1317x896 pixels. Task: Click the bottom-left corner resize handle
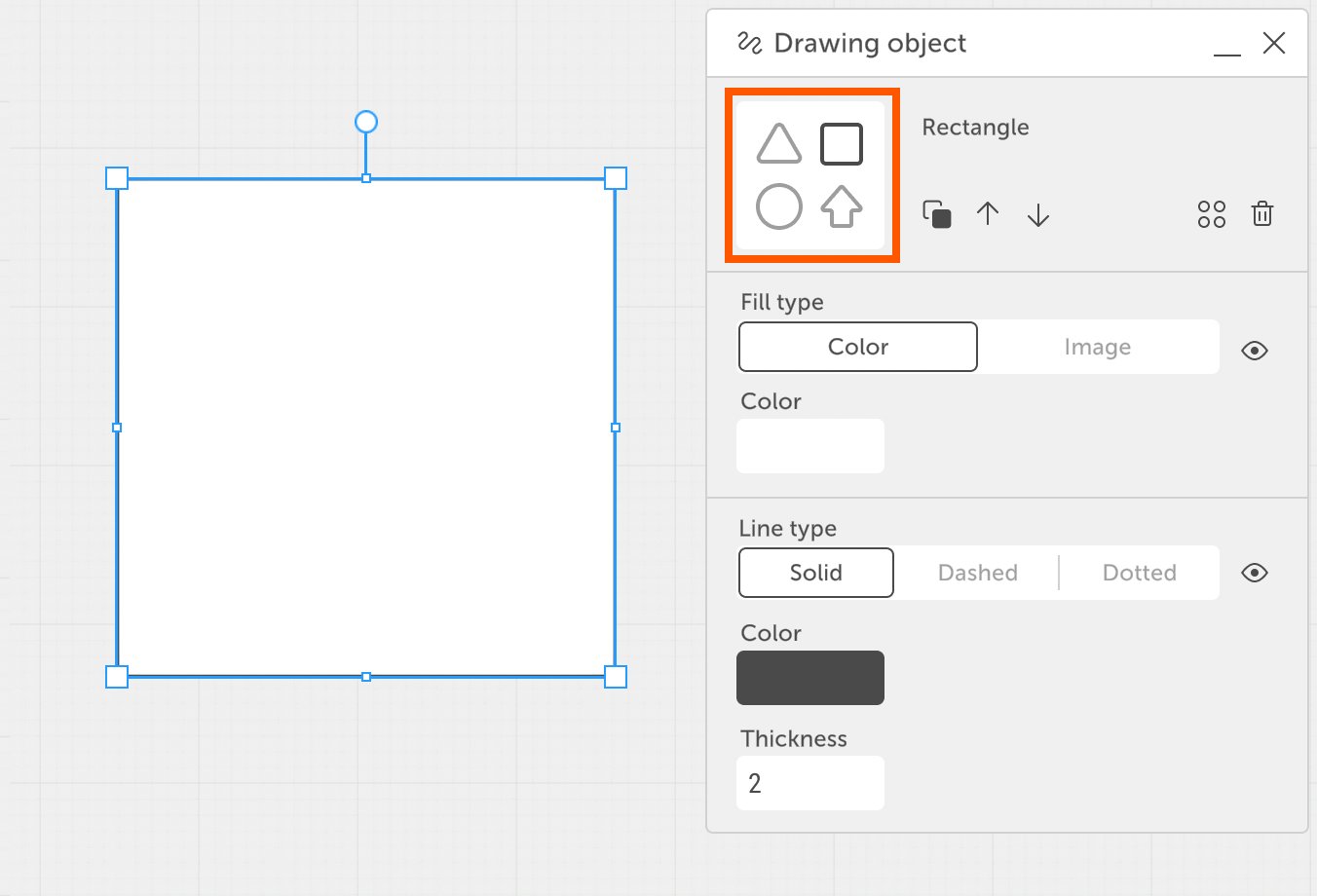(x=117, y=677)
